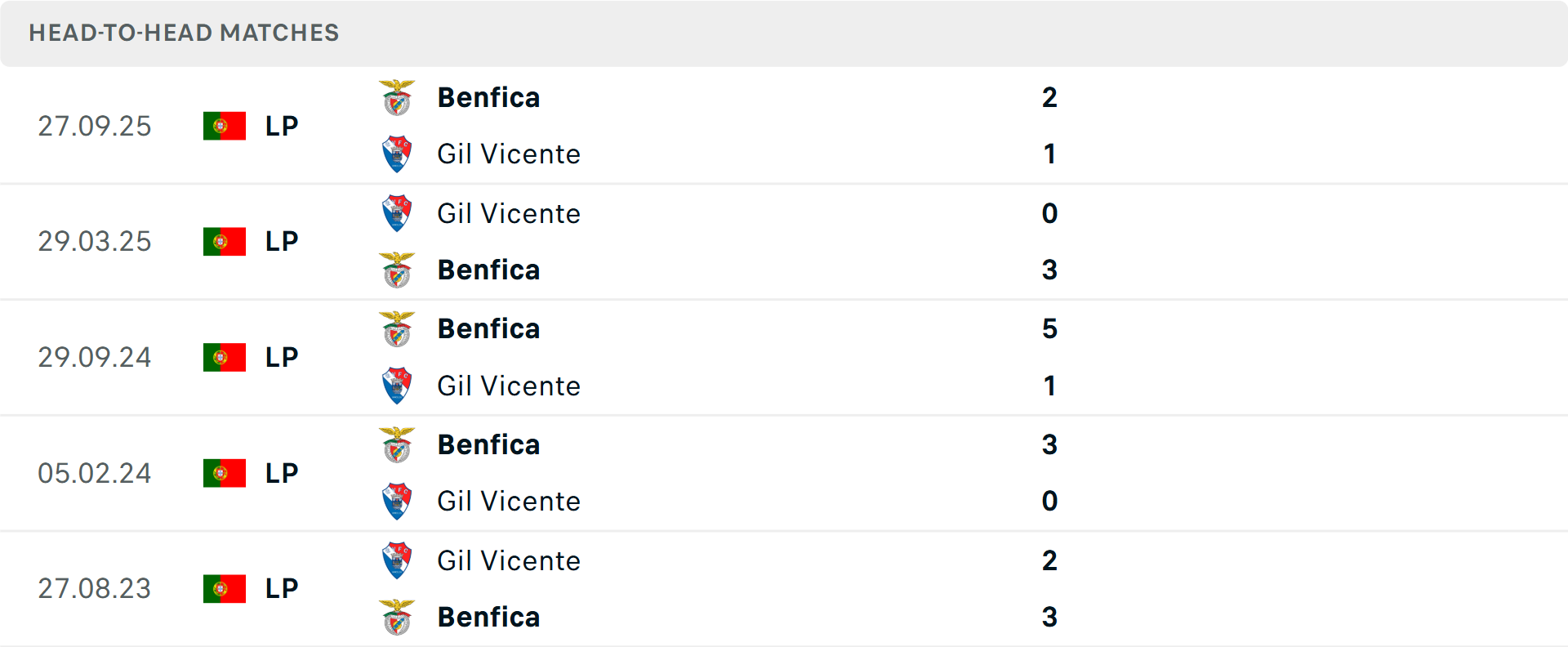
Task: Open Gil Vicente from the 27.08.23 match
Action: coord(508,560)
